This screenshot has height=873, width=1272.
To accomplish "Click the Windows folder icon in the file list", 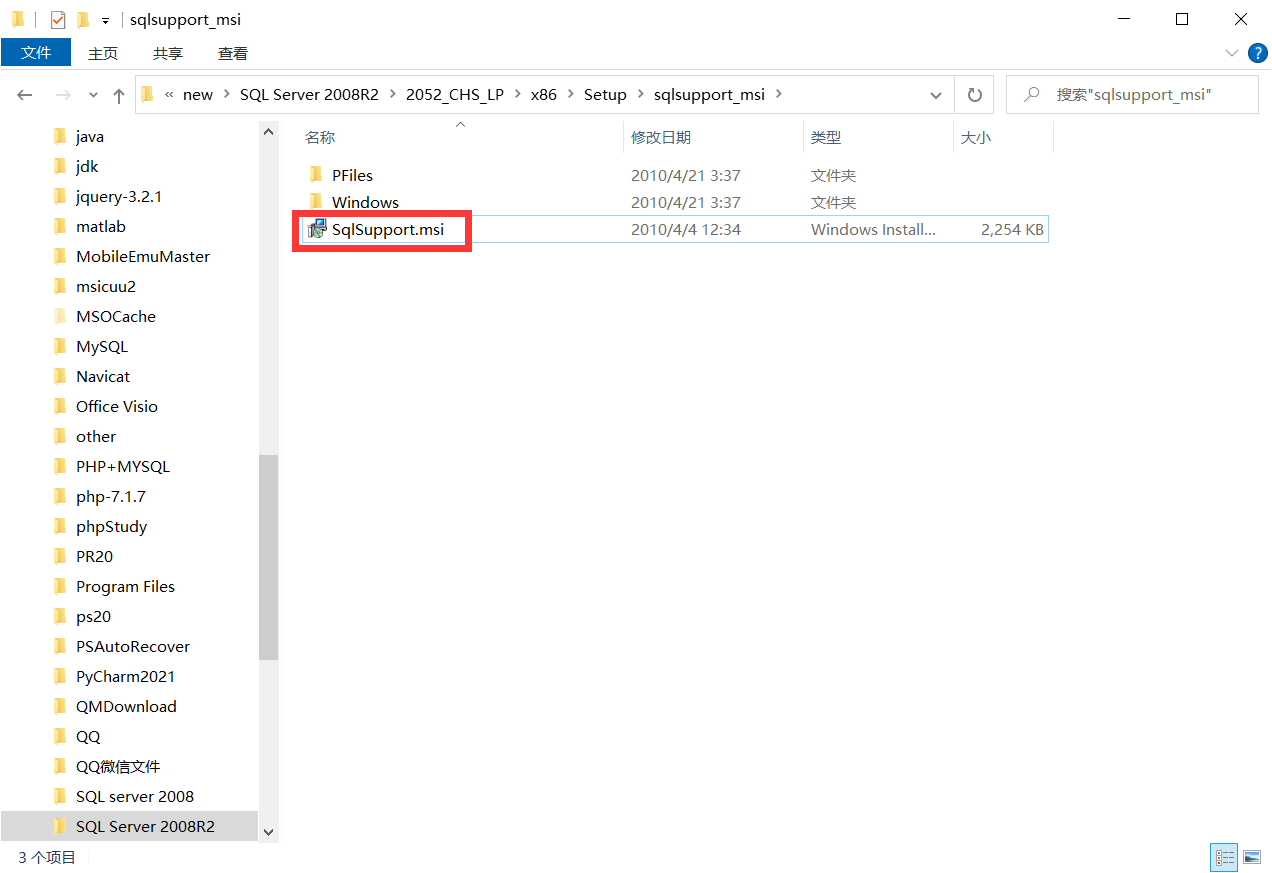I will [x=317, y=202].
